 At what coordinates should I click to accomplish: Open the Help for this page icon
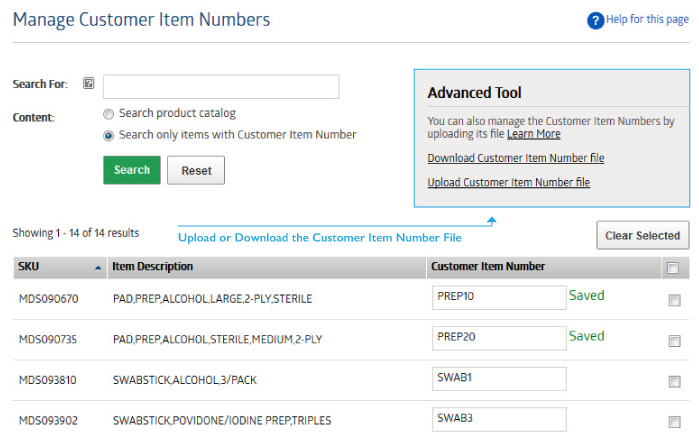pyautogui.click(x=596, y=21)
